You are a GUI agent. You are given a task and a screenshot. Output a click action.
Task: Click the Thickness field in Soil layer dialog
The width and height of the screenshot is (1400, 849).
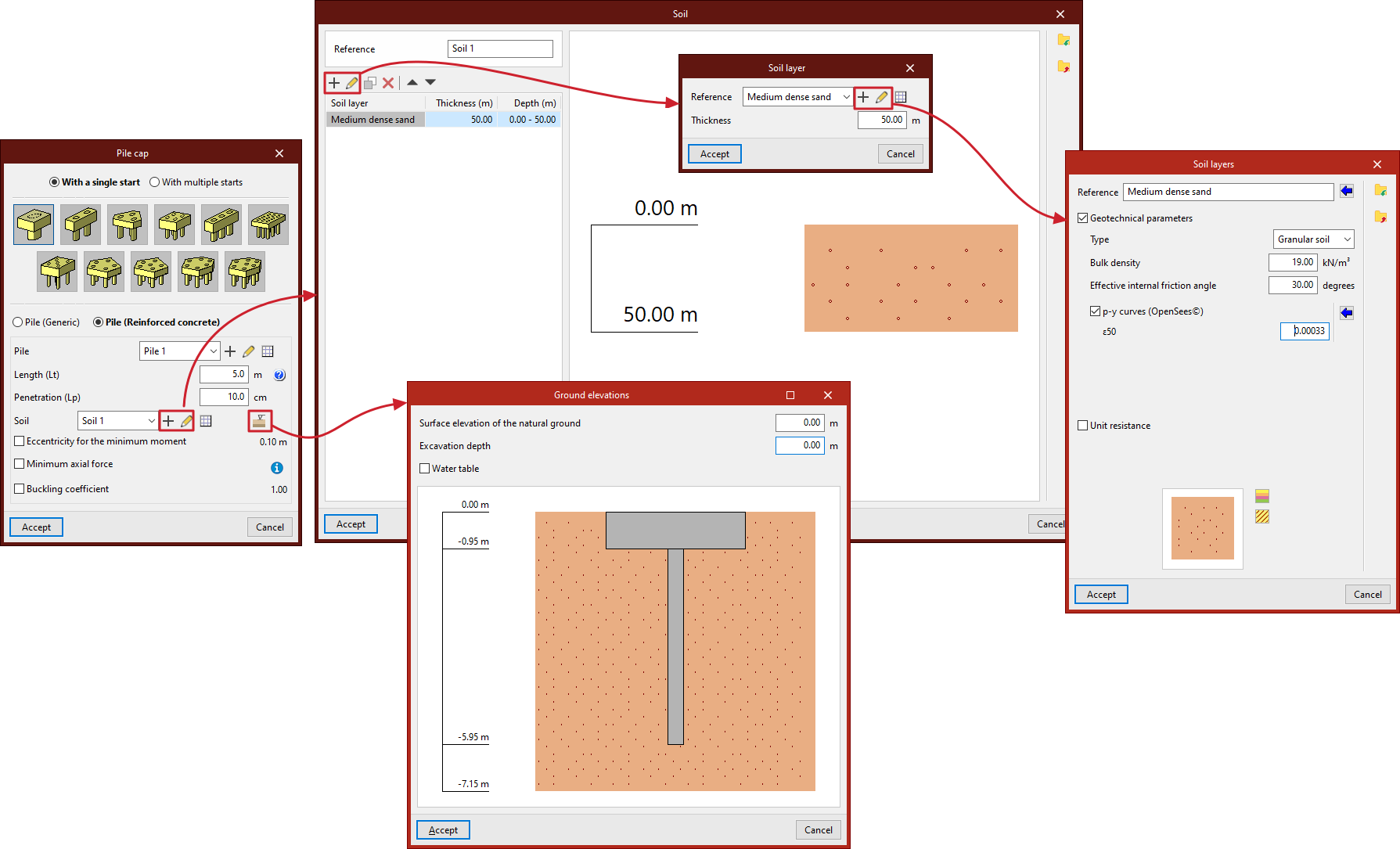tap(882, 121)
